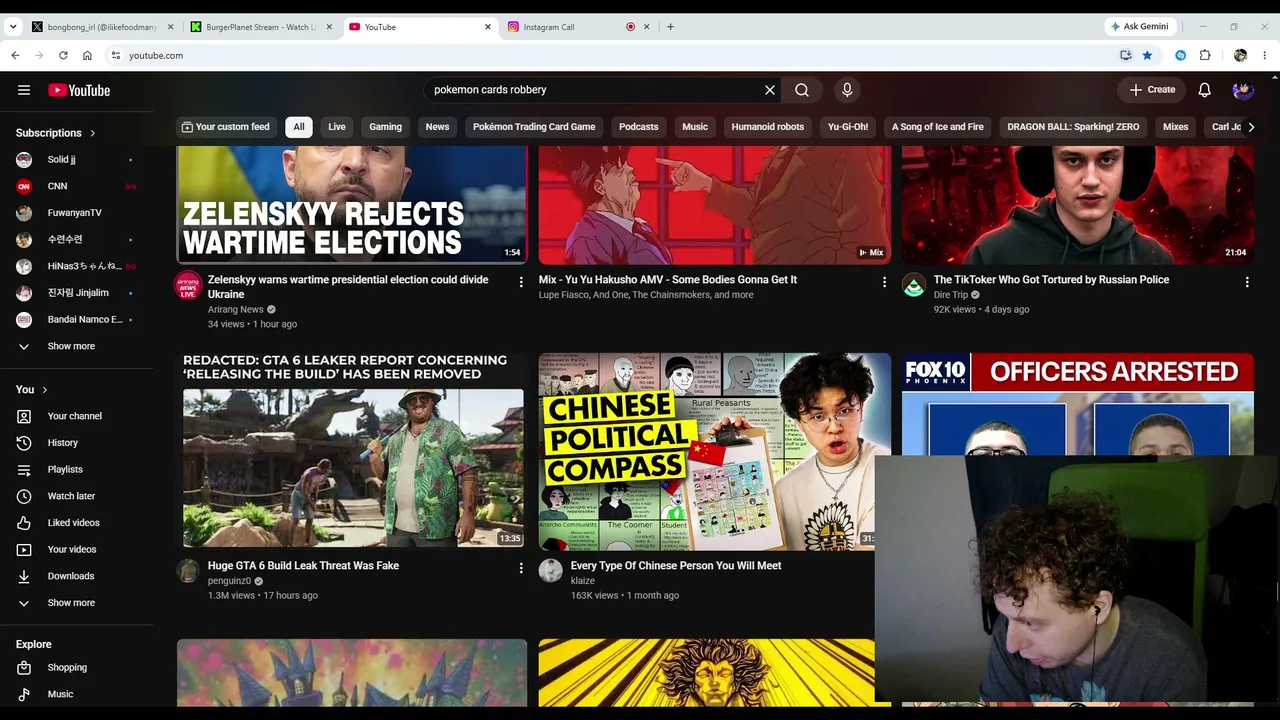Select the Pokémon Trading Card Game chip

(x=534, y=127)
